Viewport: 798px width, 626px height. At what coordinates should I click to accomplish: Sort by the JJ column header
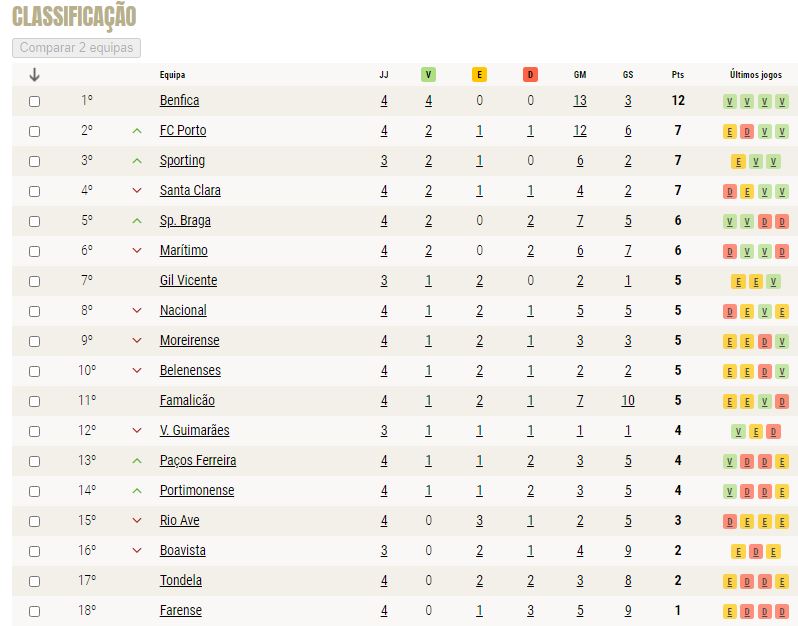pos(384,75)
